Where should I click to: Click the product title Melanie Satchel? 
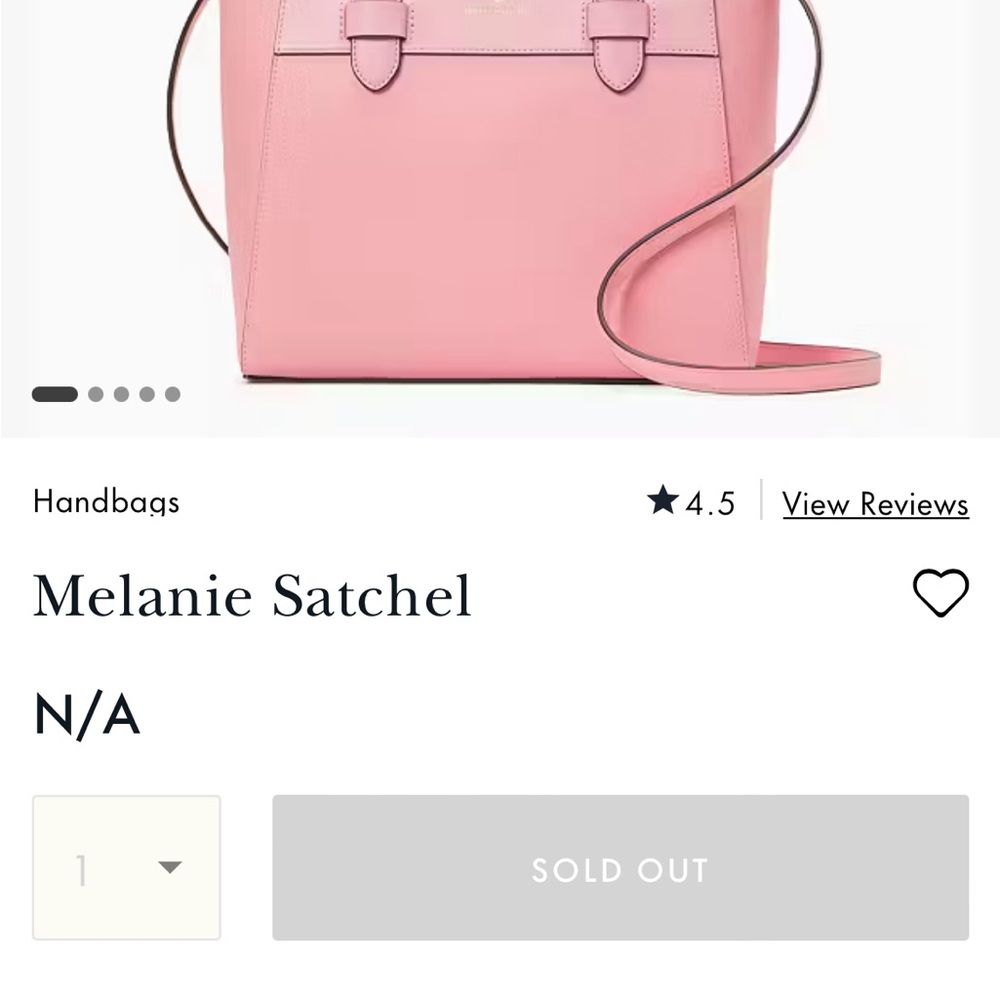tap(252, 595)
